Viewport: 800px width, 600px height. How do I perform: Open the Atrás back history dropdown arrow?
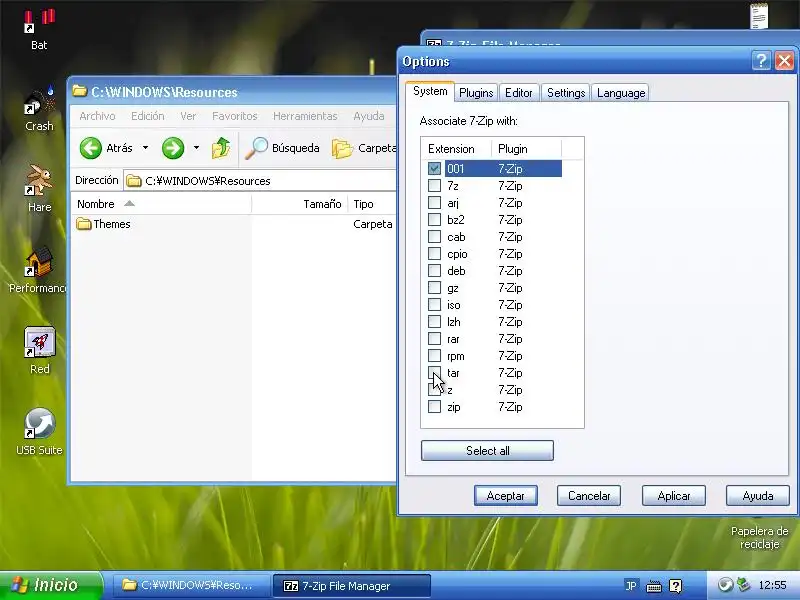coord(145,148)
